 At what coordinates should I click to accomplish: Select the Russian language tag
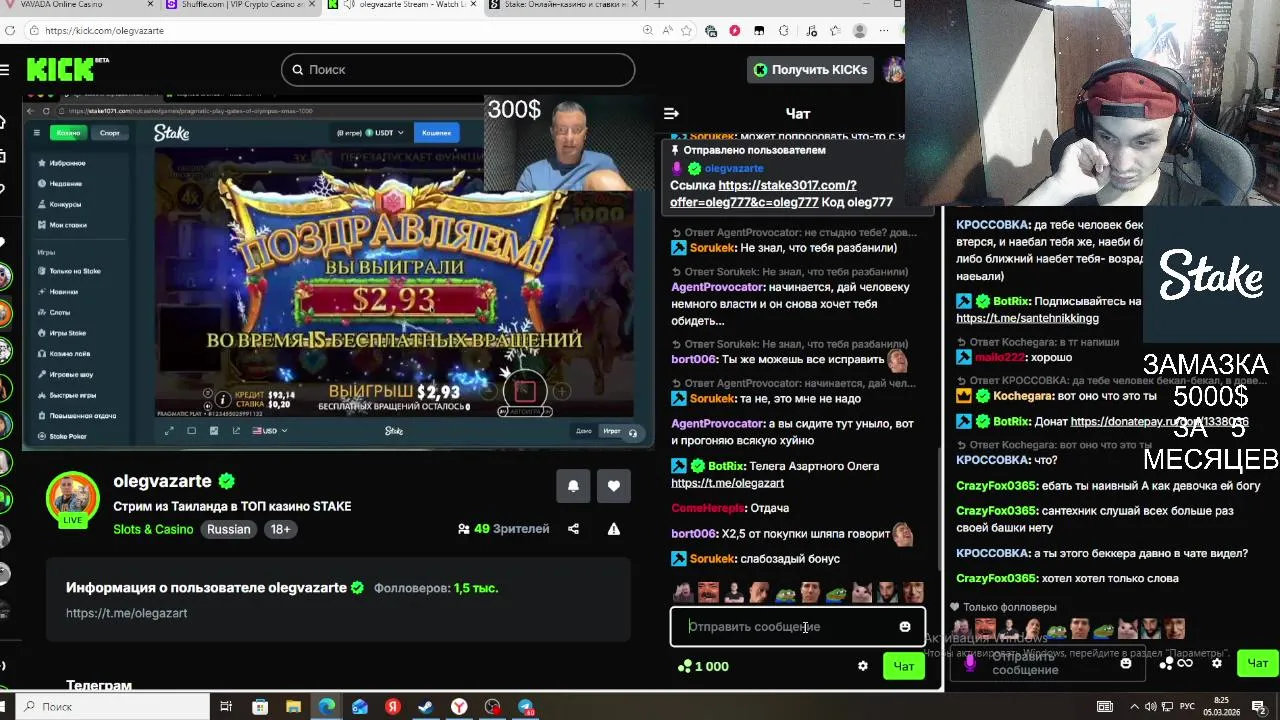point(229,529)
